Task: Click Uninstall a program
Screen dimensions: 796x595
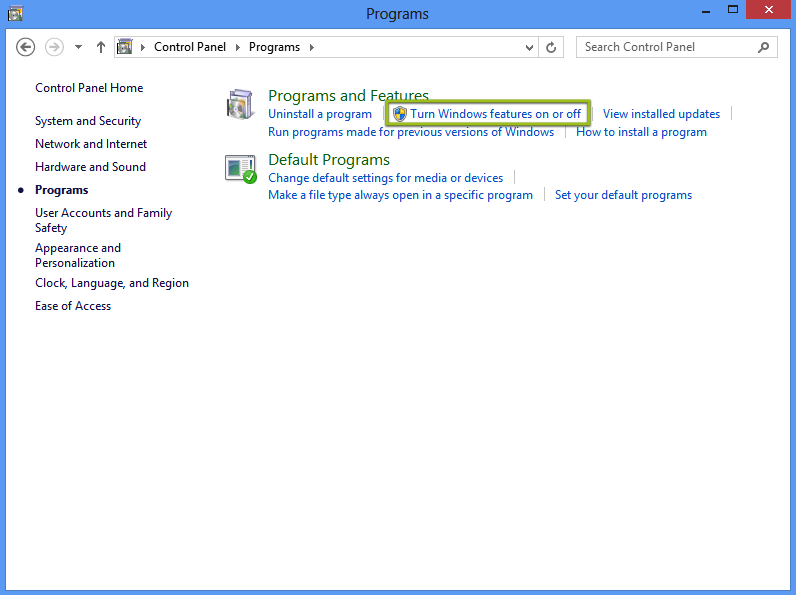Action: [x=320, y=114]
